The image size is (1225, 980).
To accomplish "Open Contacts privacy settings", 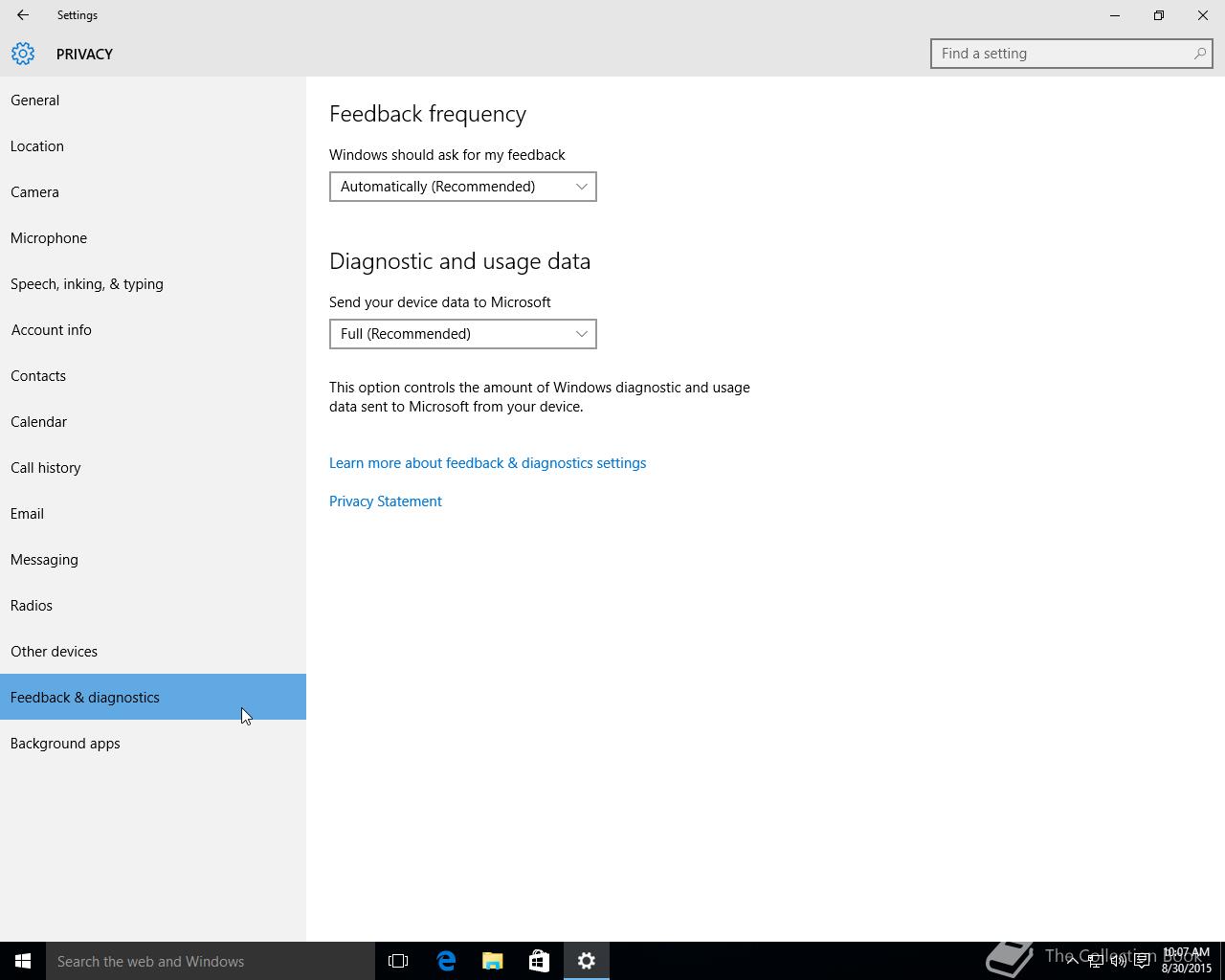I will click(x=153, y=376).
